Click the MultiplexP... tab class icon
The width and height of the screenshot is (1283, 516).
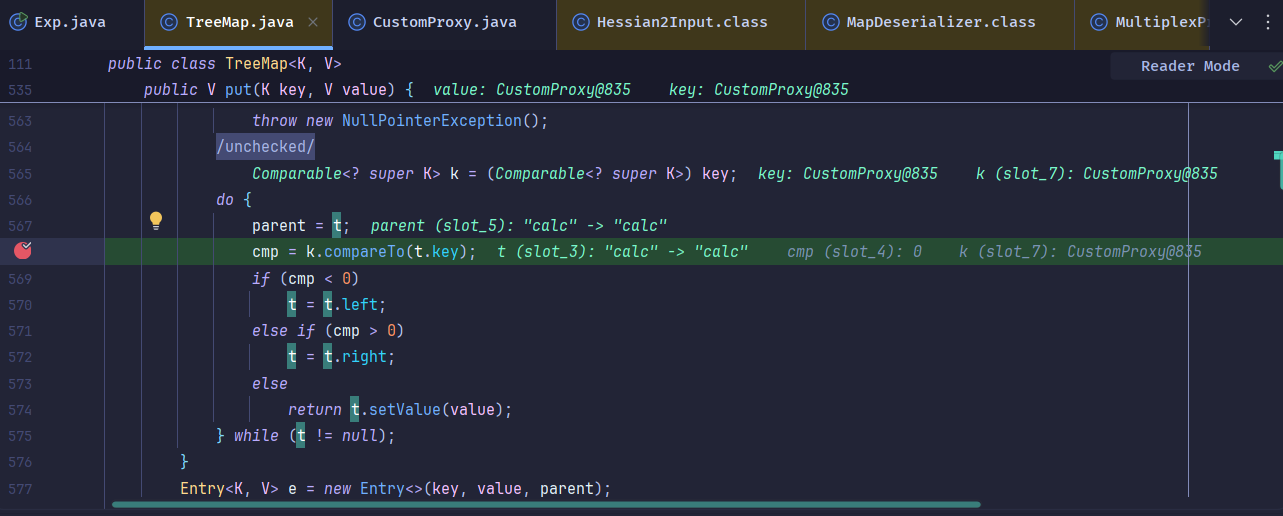pyautogui.click(x=1099, y=22)
